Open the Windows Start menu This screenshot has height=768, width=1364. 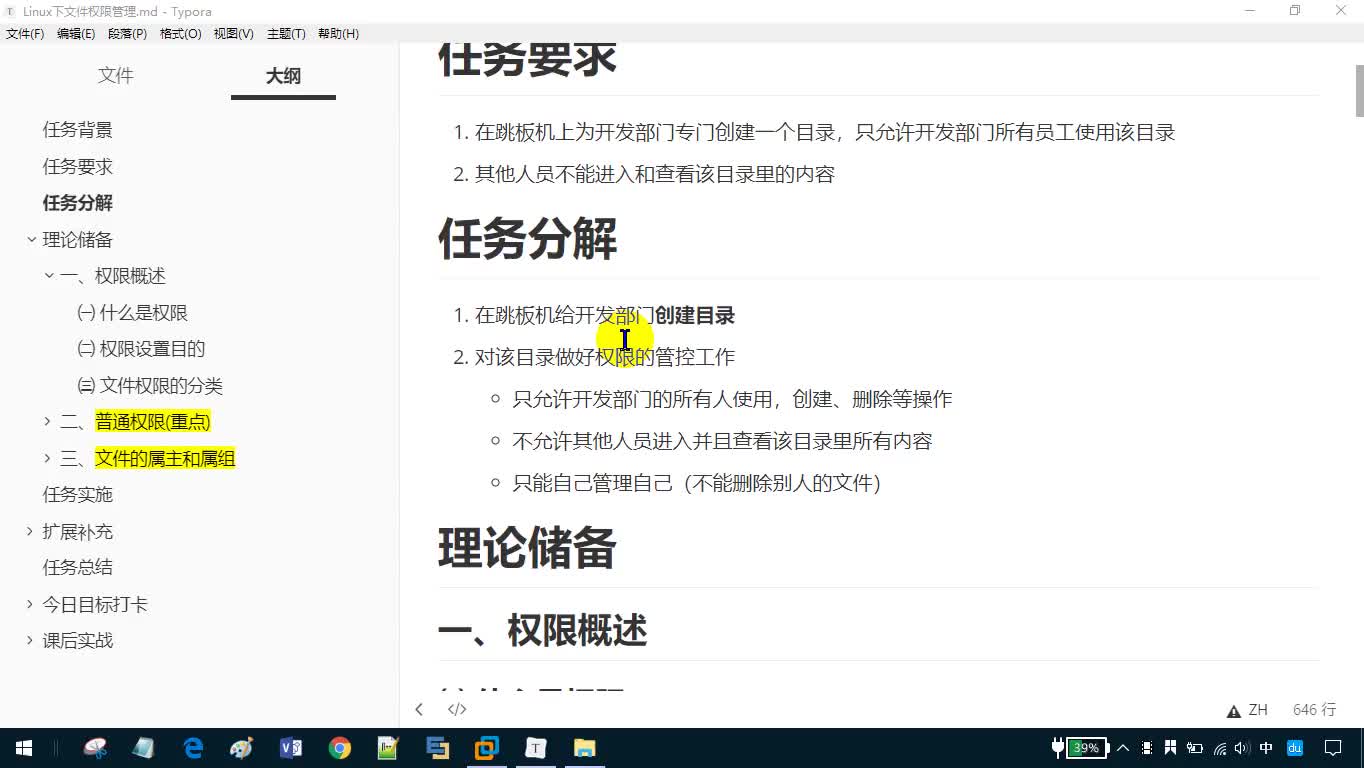[x=24, y=748]
